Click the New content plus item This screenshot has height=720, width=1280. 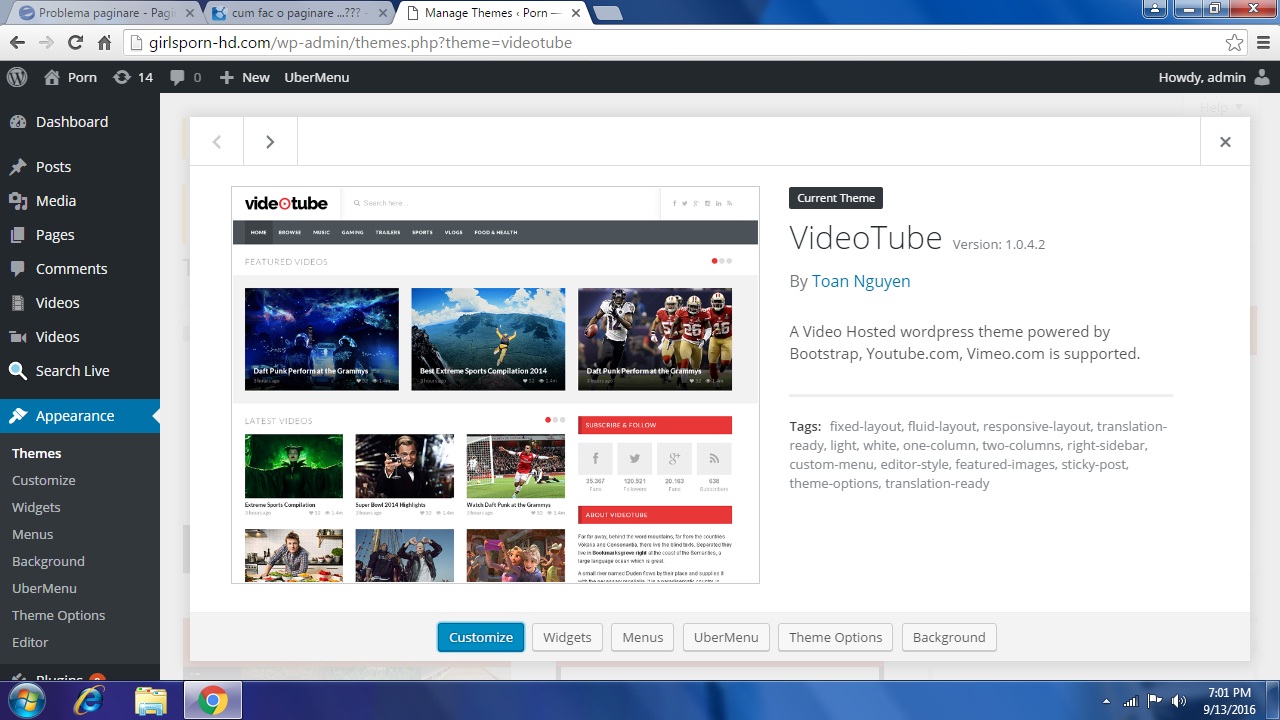(244, 77)
